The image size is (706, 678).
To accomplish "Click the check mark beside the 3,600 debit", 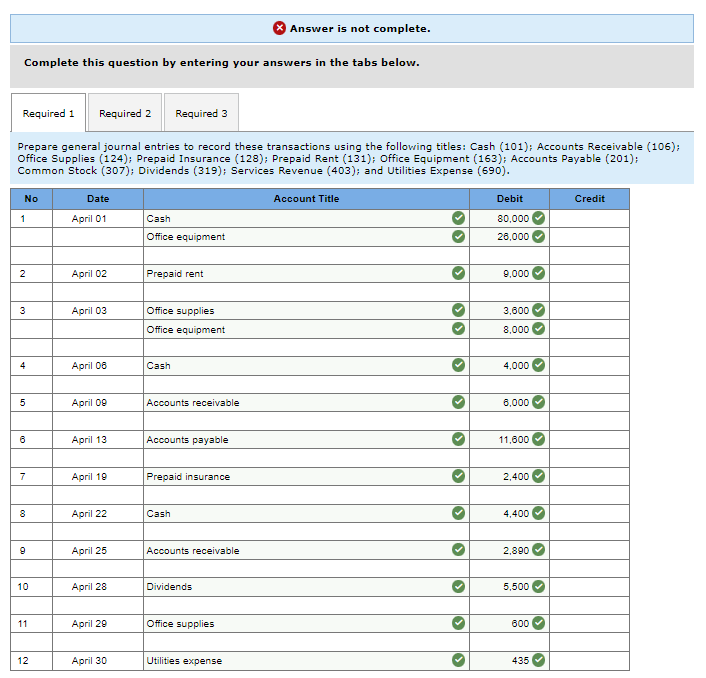I will coord(539,310).
